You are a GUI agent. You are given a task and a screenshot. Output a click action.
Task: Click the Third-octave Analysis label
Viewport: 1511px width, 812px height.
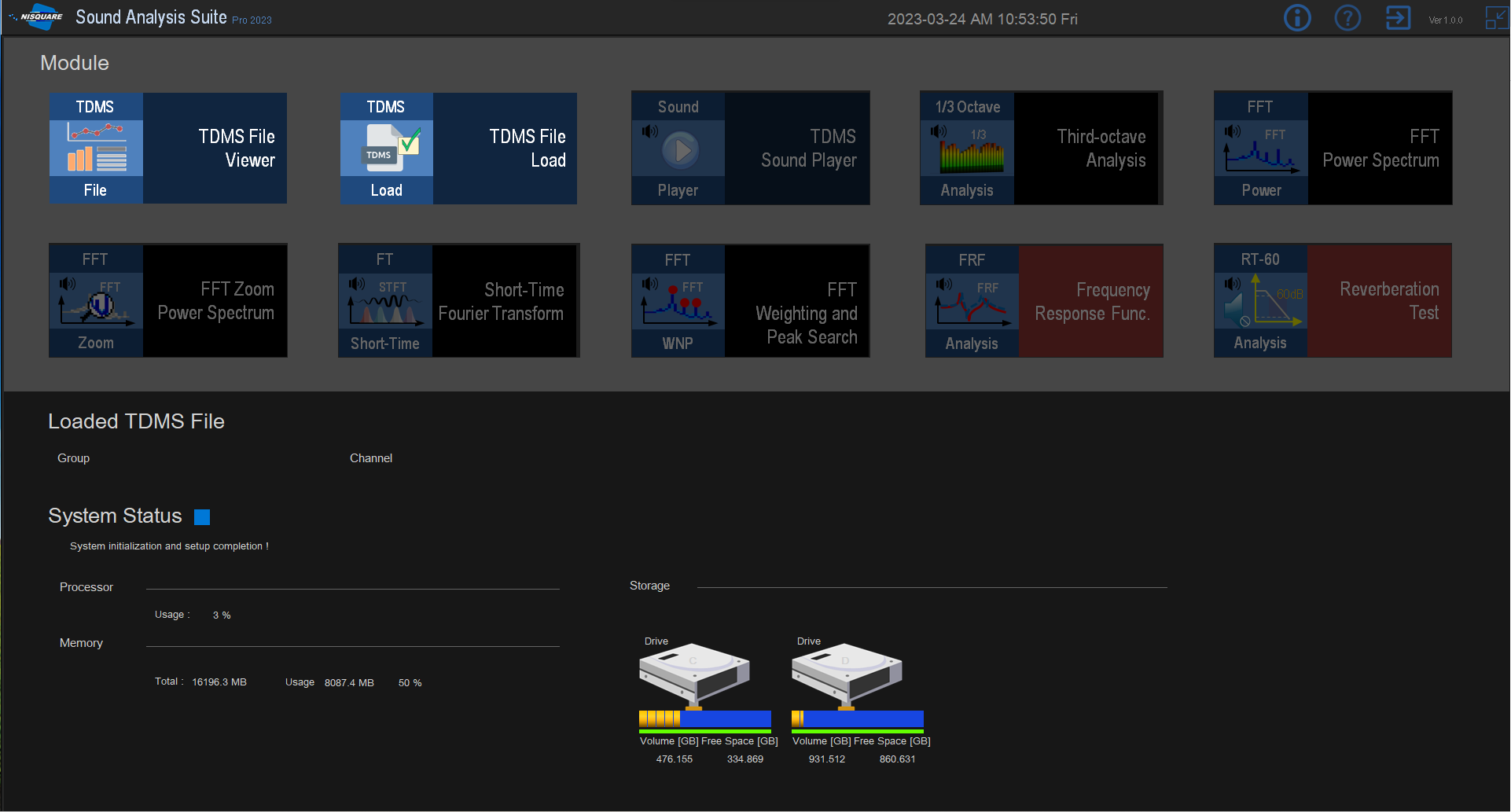pos(1101,149)
